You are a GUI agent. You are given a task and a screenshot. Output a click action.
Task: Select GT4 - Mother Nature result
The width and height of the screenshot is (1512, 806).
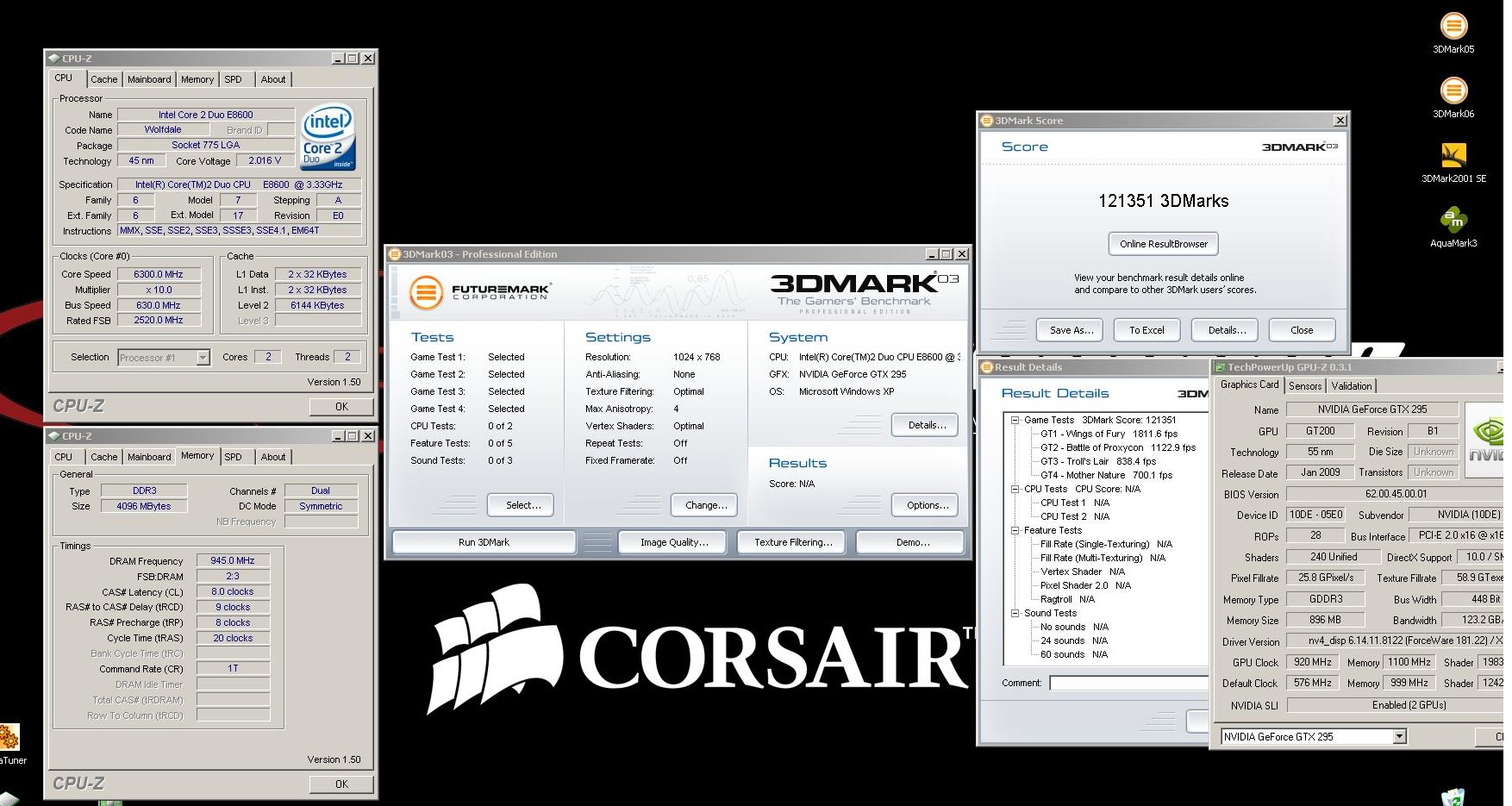coord(1106,475)
